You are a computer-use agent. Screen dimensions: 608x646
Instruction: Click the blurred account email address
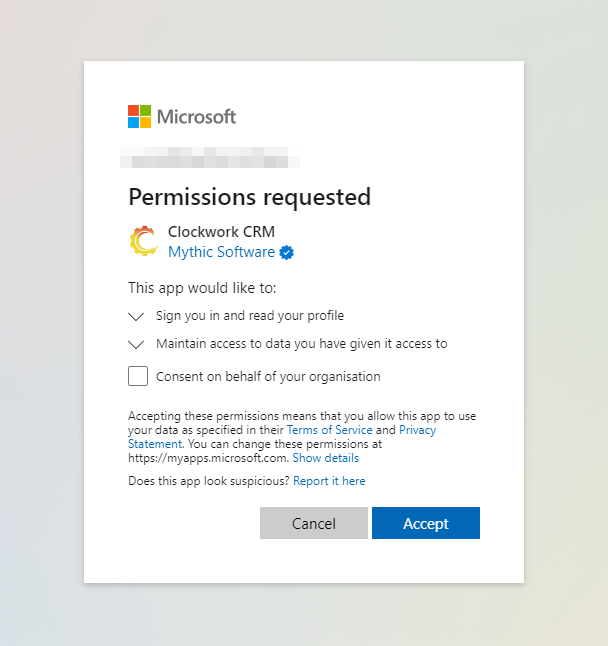click(210, 157)
